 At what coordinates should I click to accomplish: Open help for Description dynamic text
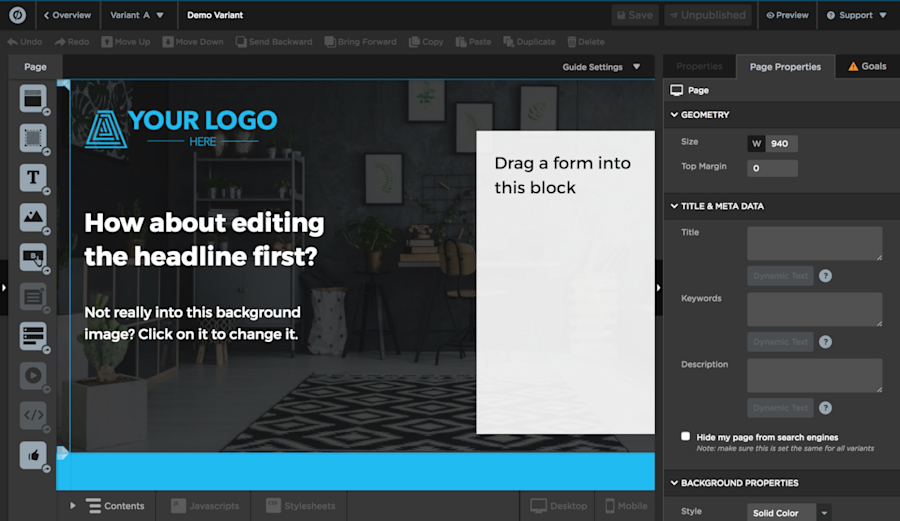point(825,408)
